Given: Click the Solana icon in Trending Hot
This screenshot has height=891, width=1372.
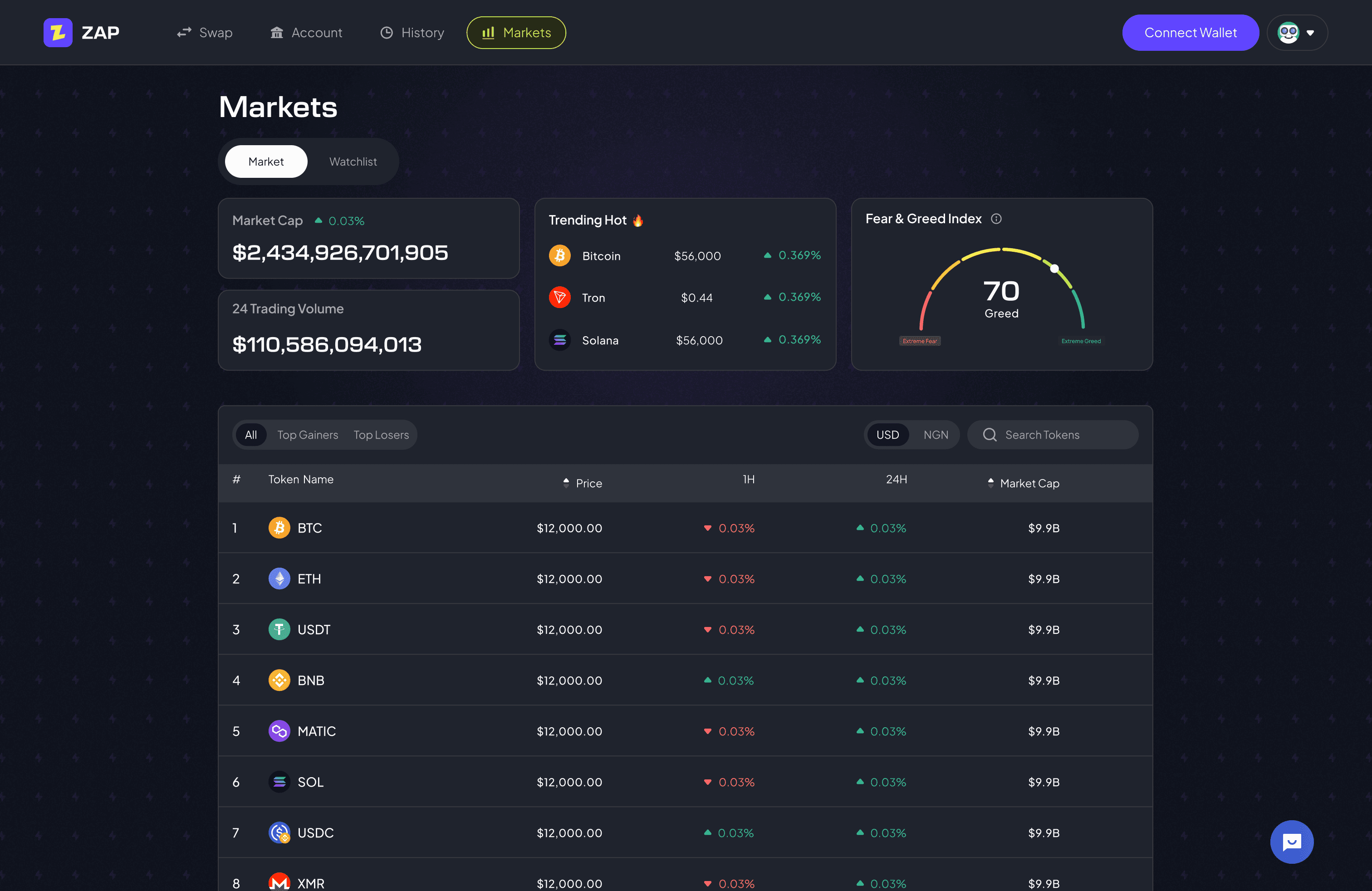Looking at the screenshot, I should [x=559, y=340].
